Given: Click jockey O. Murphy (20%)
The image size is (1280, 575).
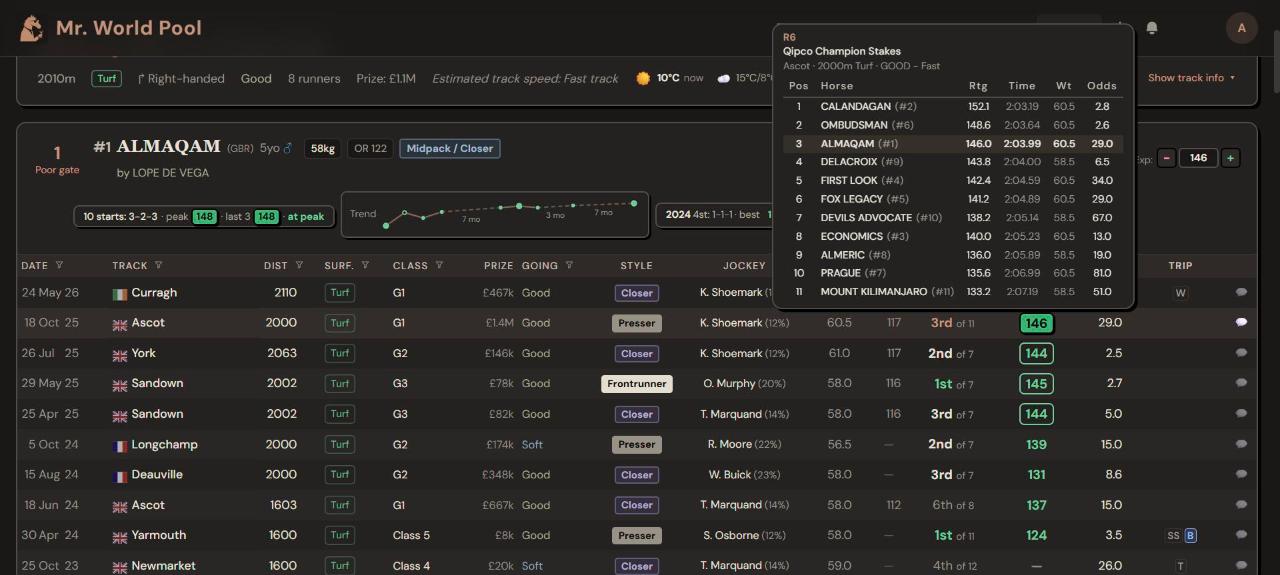Looking at the screenshot, I should [744, 384].
